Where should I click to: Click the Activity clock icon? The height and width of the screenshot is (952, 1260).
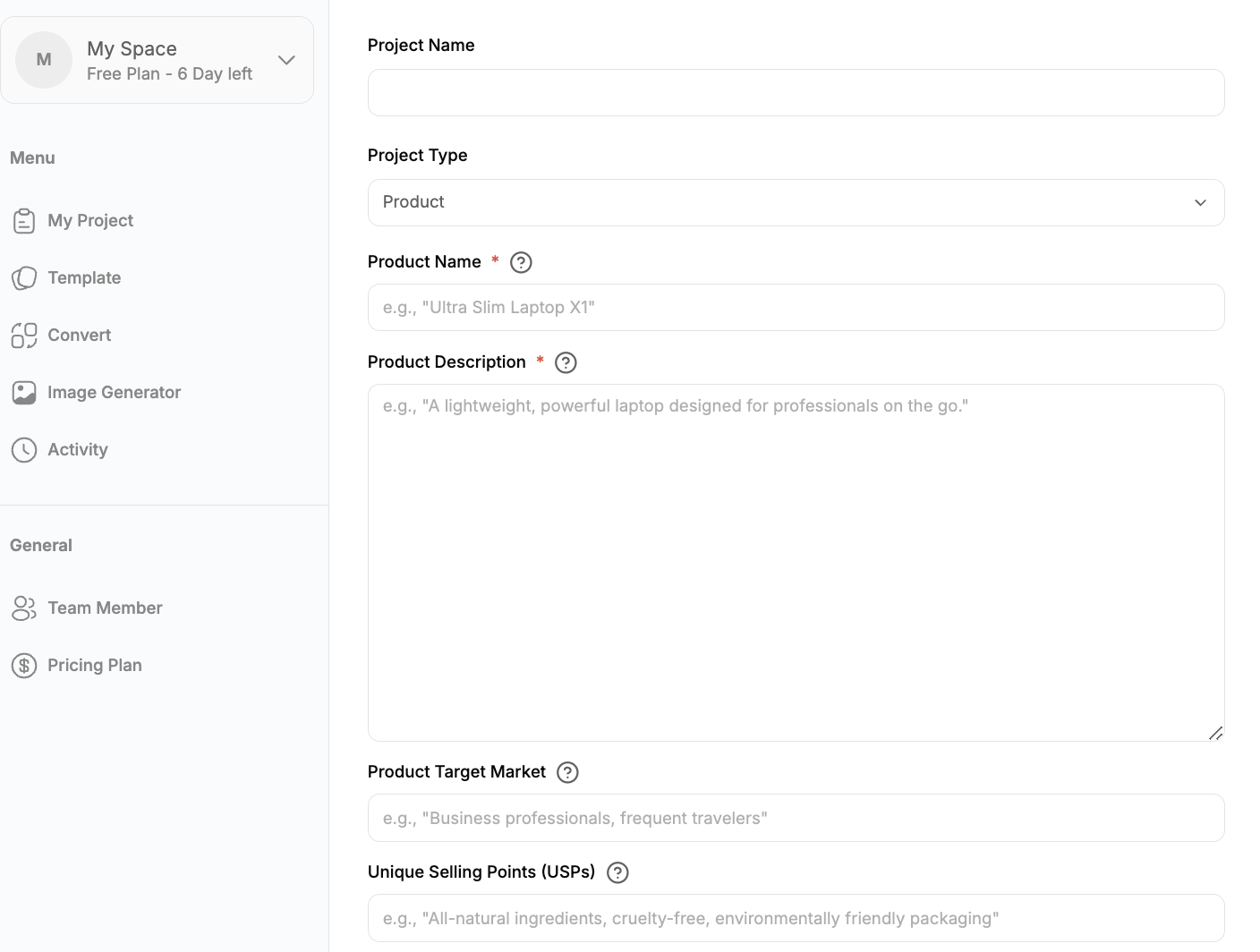click(x=24, y=450)
